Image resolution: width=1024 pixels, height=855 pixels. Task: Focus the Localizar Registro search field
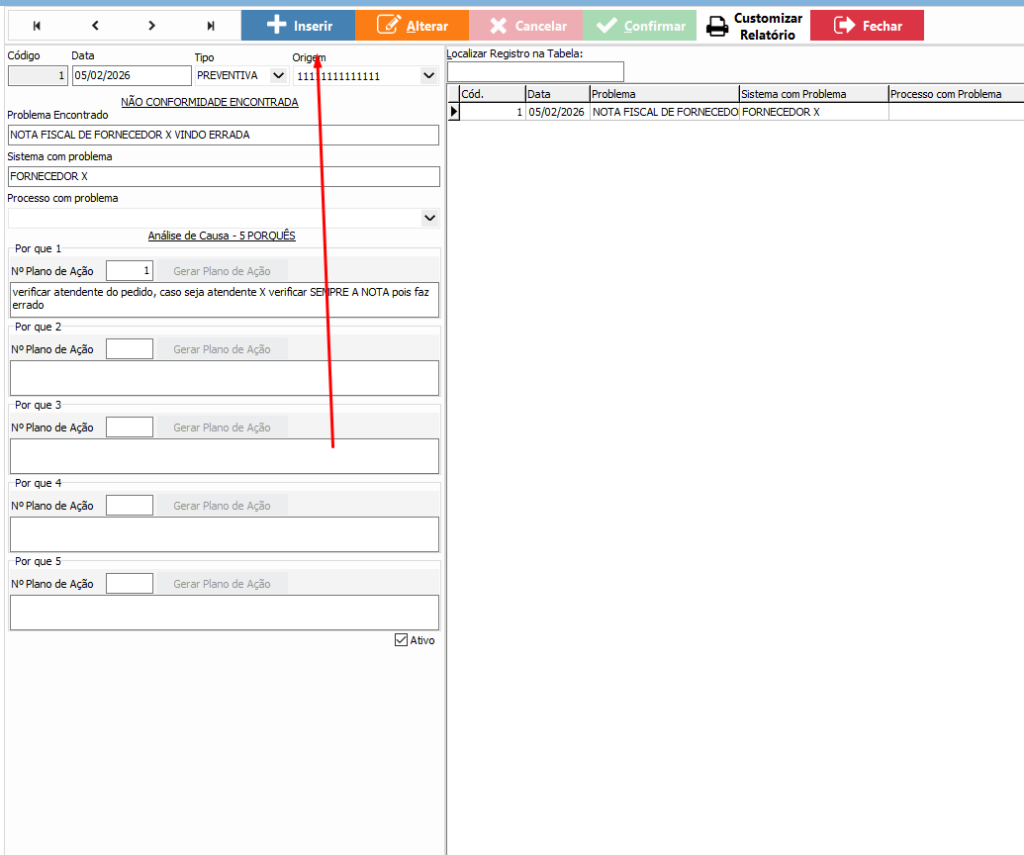point(535,72)
